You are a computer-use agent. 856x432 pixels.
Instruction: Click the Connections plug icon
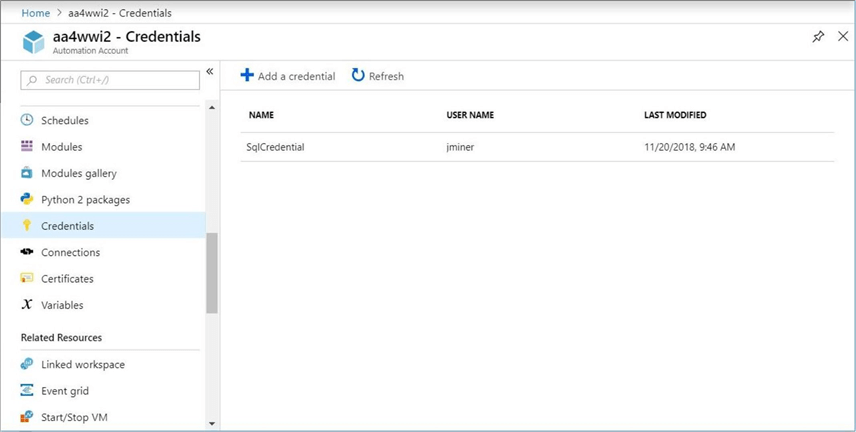27,252
